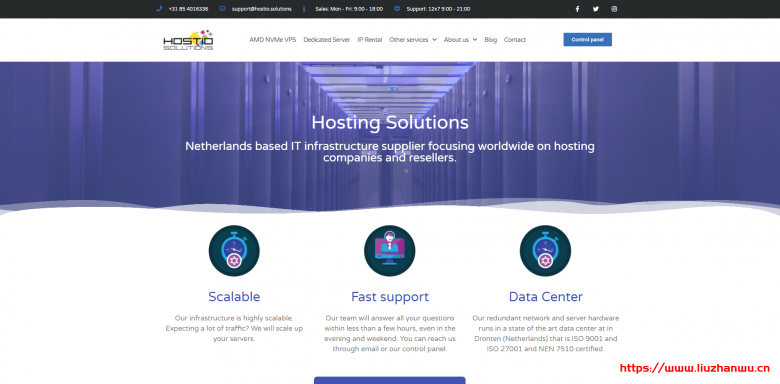Open the AMD NVMe VPS menu item

point(273,40)
